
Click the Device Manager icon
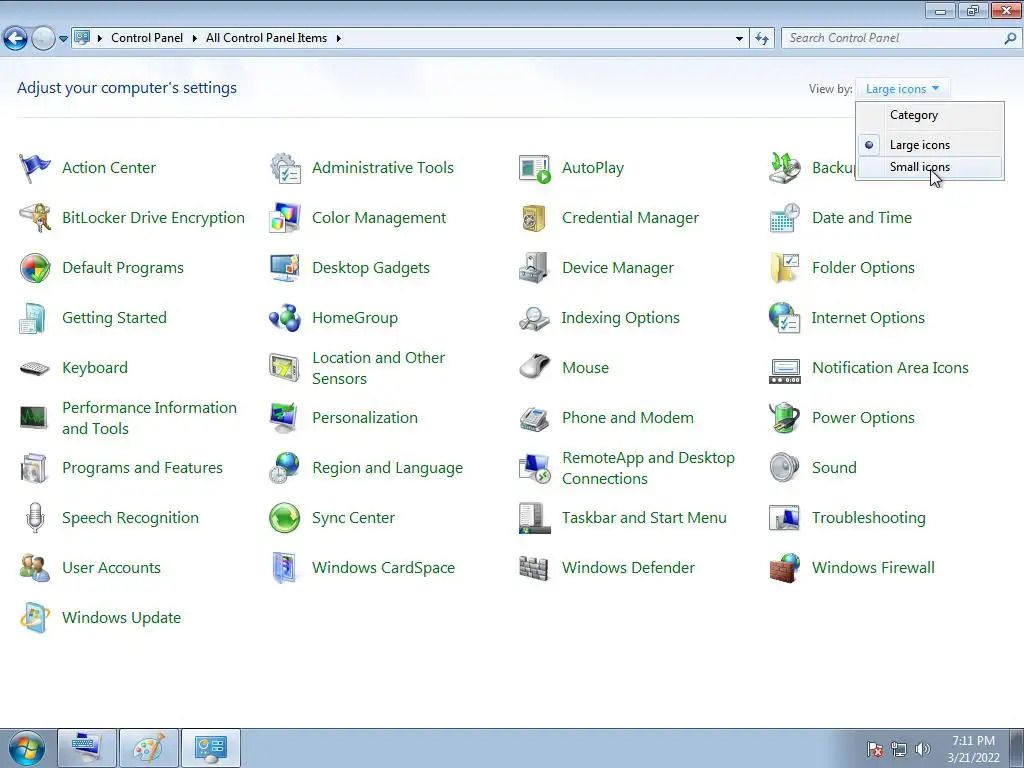535,268
